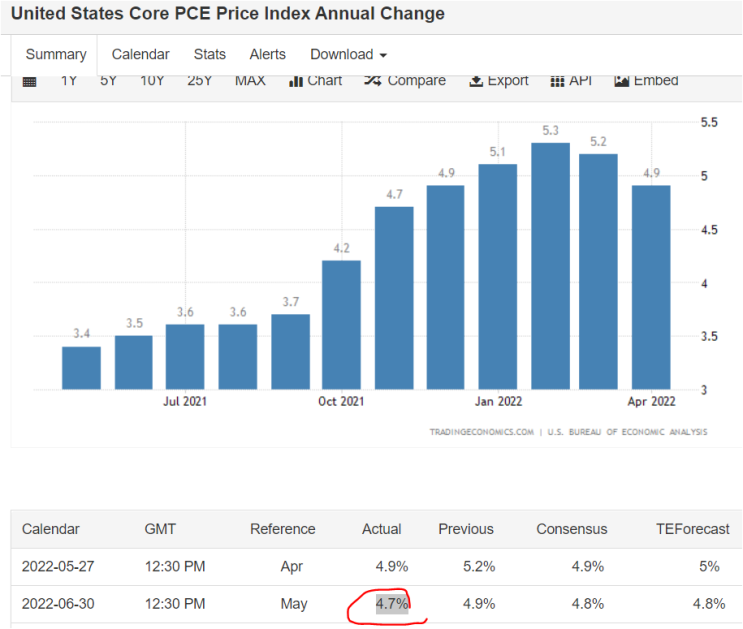Viewport: 743px width, 629px height.
Task: Click the Apr 2022 bar labeled 4.9
Action: pyautogui.click(x=651, y=287)
